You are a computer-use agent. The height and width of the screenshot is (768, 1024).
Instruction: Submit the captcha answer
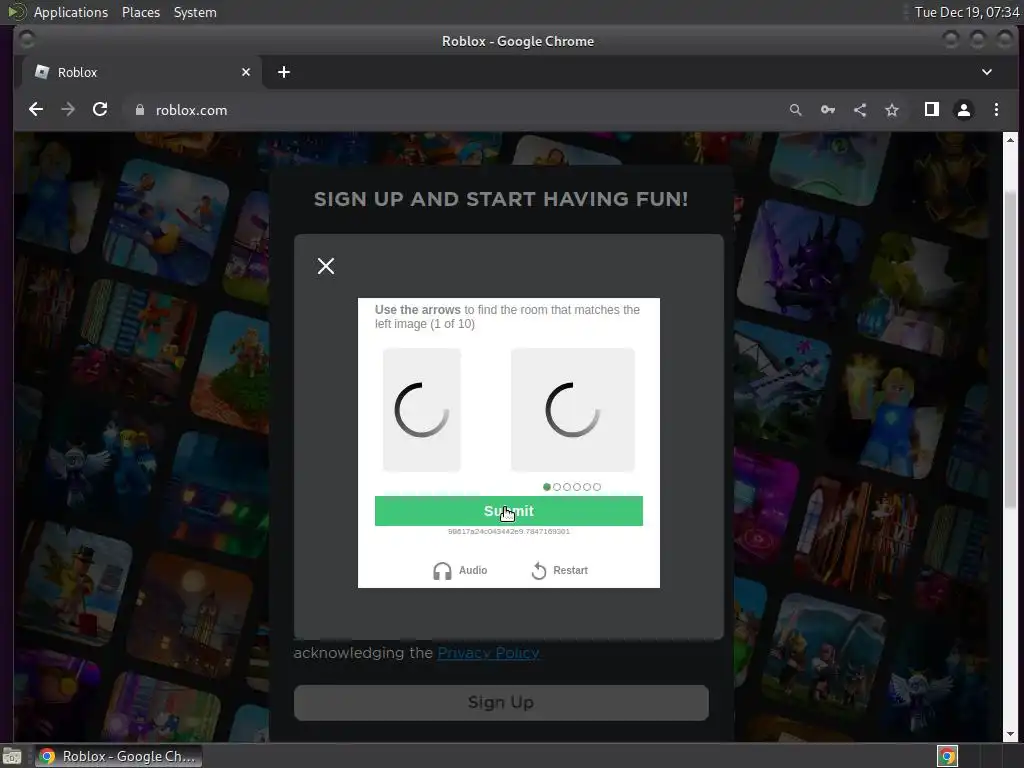tap(509, 511)
